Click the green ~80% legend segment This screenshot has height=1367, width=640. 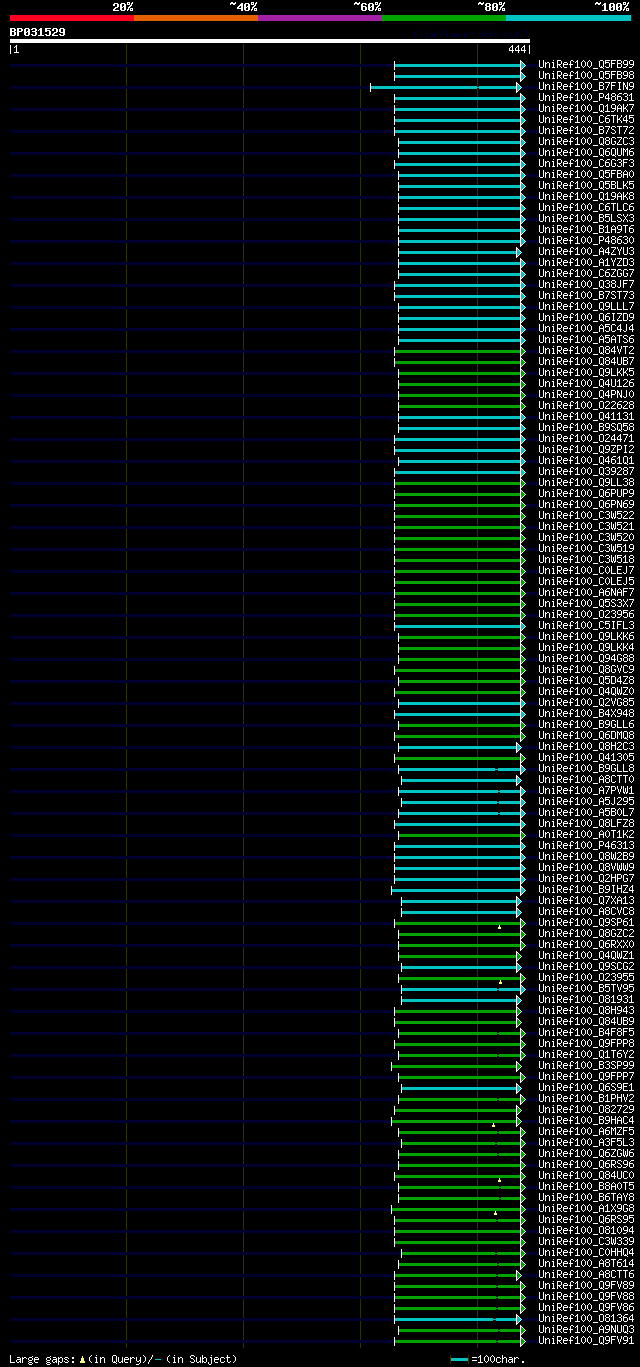pyautogui.click(x=443, y=17)
